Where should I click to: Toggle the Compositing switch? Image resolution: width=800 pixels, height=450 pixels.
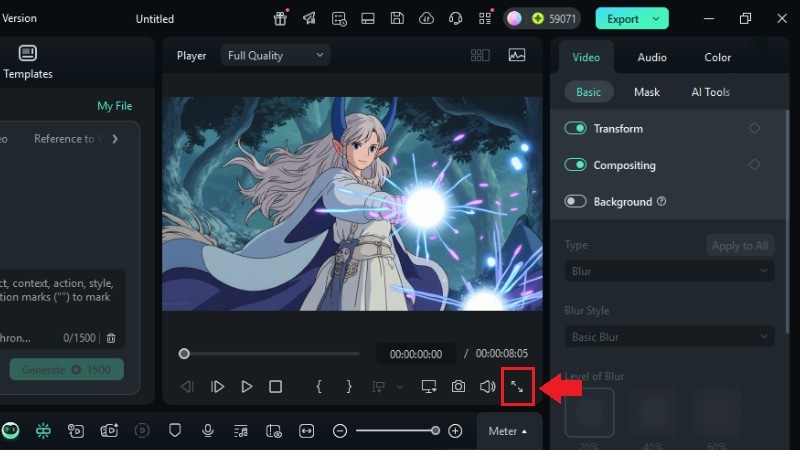575,165
